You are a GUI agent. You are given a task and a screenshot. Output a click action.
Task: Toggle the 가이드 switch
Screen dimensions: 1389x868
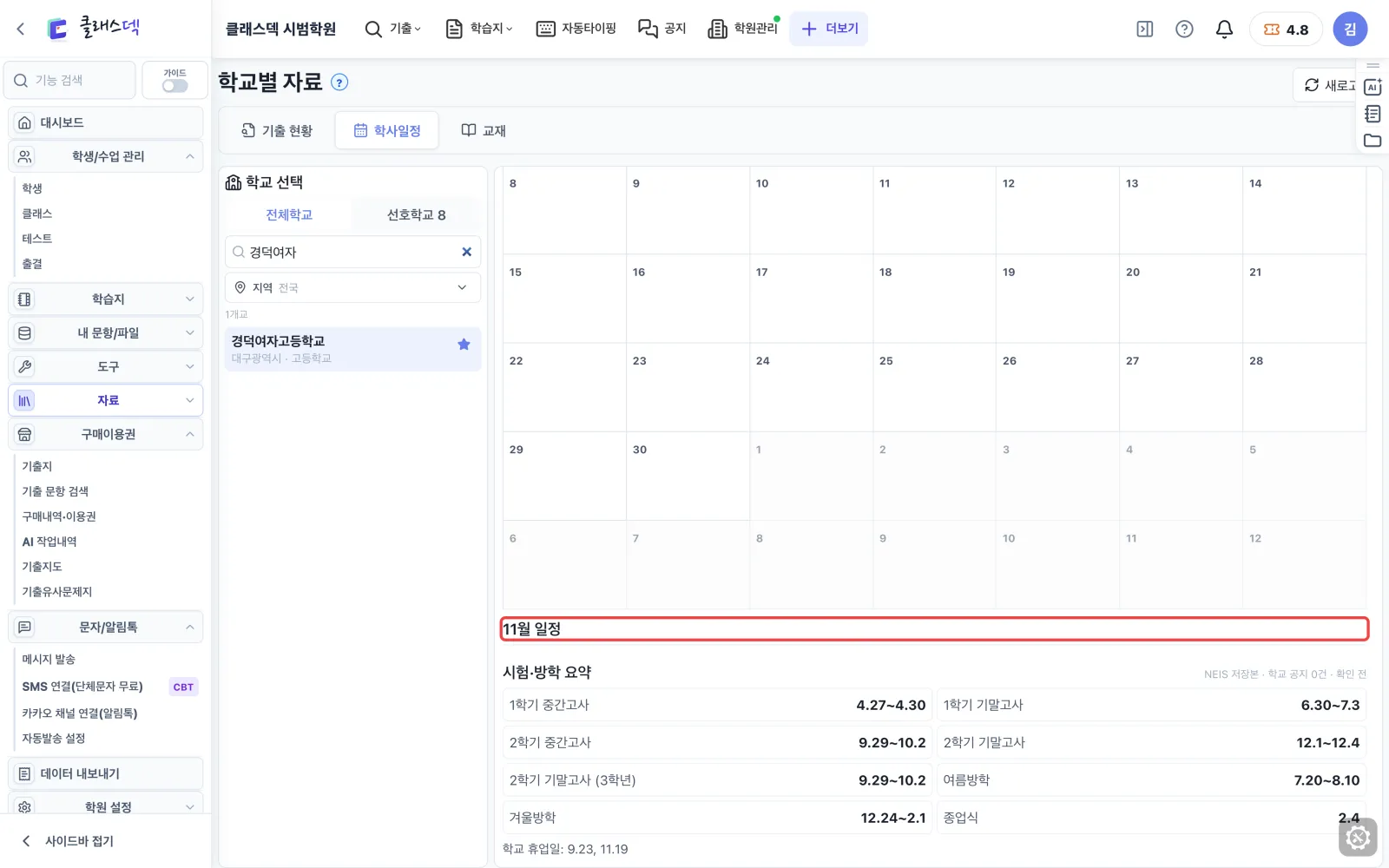[174, 86]
